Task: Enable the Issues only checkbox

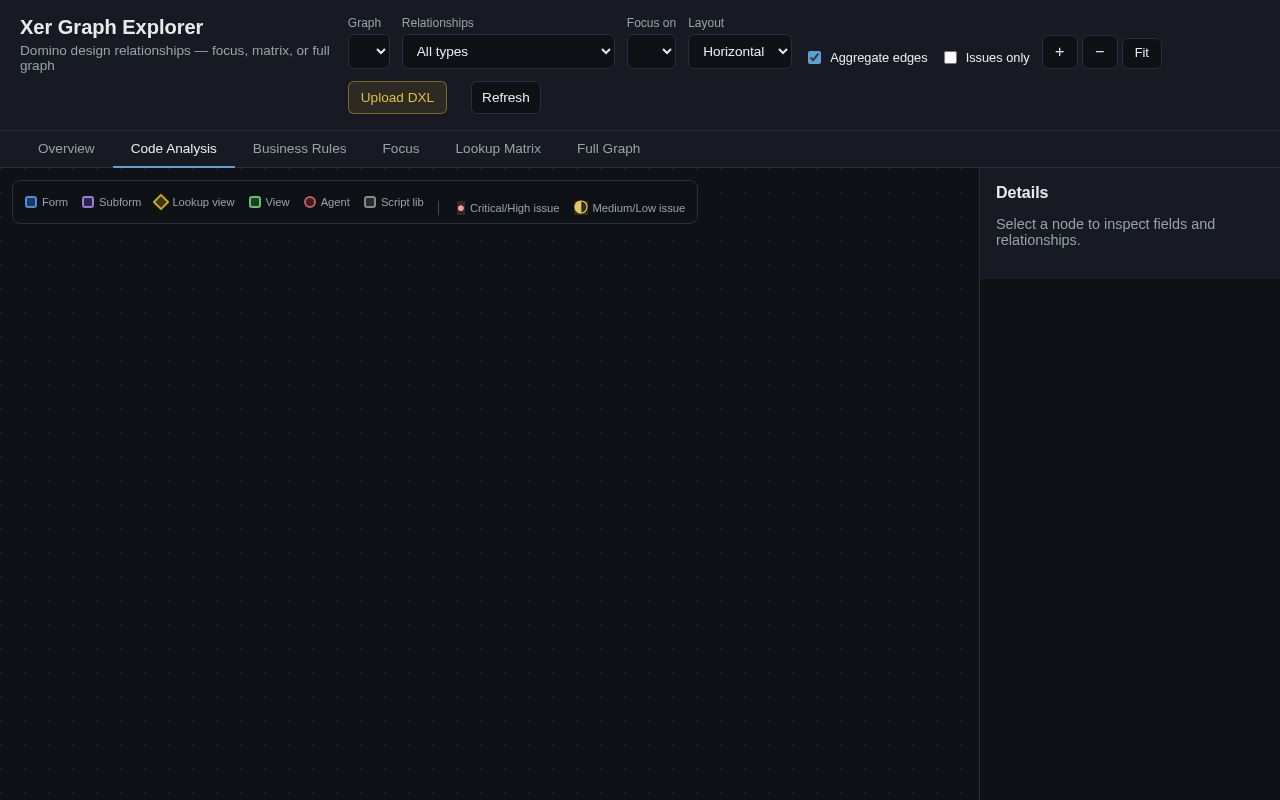Action: pyautogui.click(x=950, y=57)
